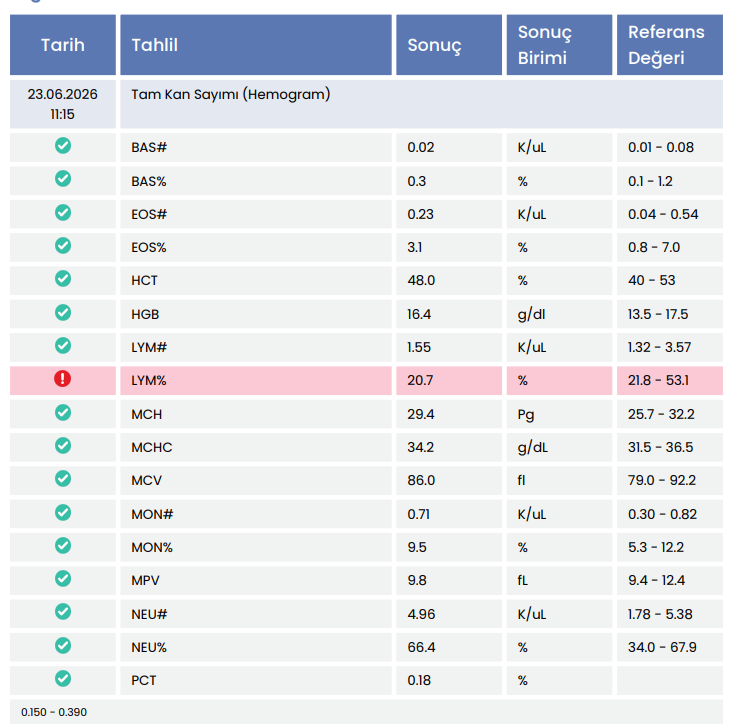
Task: Click the green check icon for NEU#
Action: [x=63, y=611]
